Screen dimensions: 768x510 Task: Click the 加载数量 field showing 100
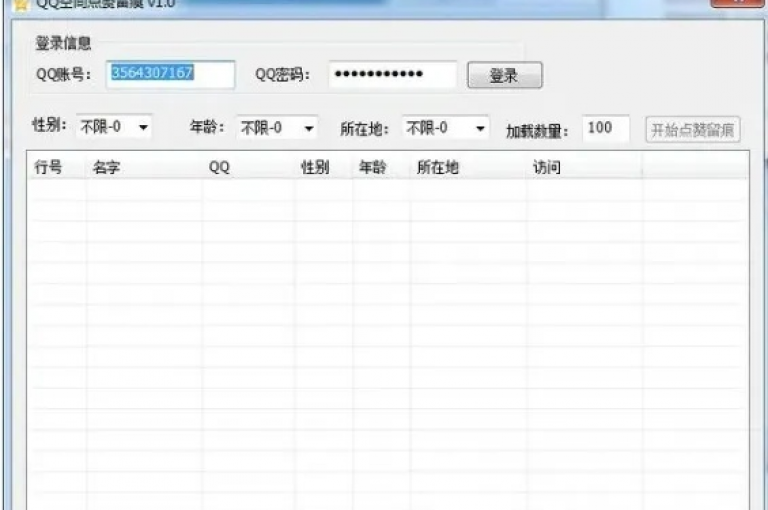[x=605, y=129]
